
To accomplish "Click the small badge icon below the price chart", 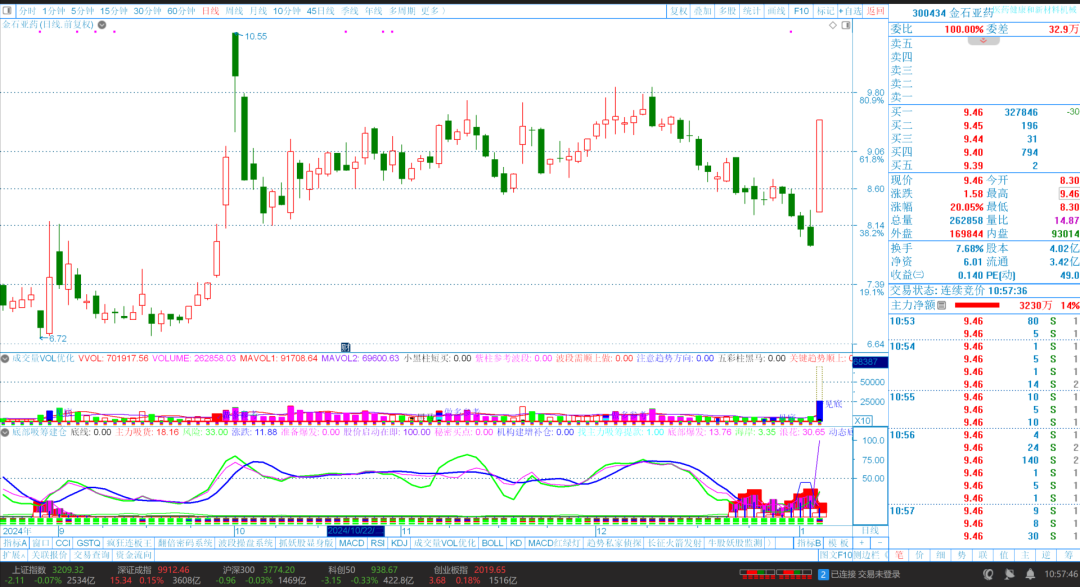I will click(x=346, y=347).
